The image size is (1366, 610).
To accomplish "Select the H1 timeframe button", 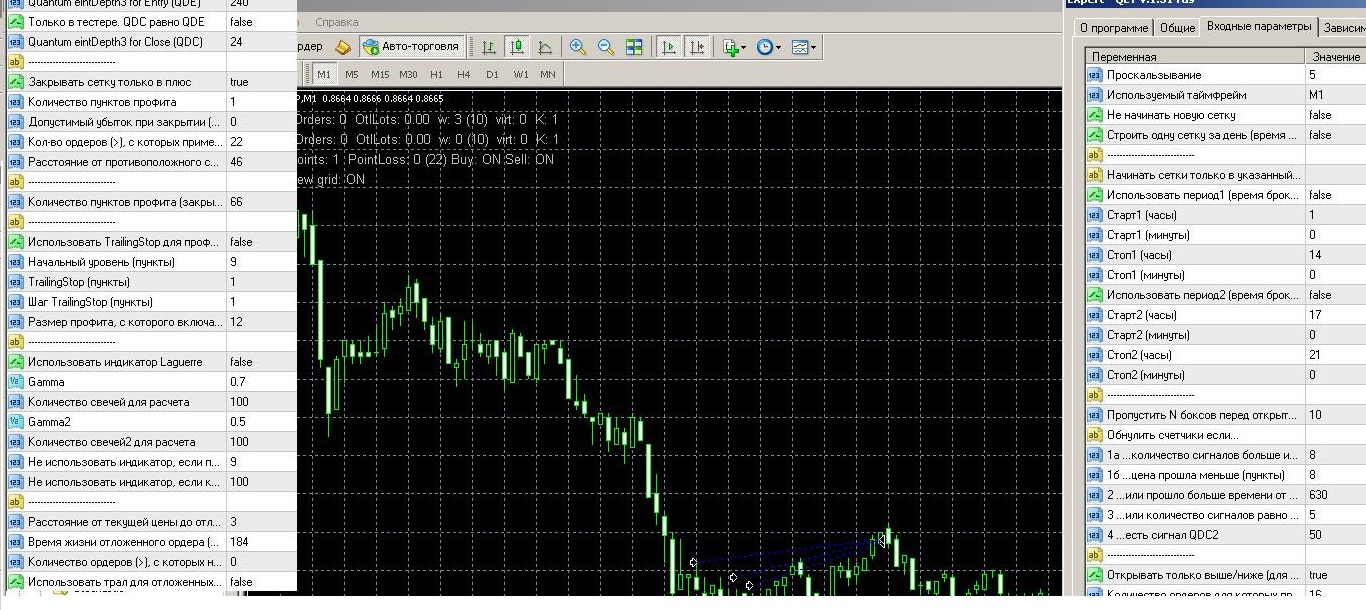I will tap(436, 74).
